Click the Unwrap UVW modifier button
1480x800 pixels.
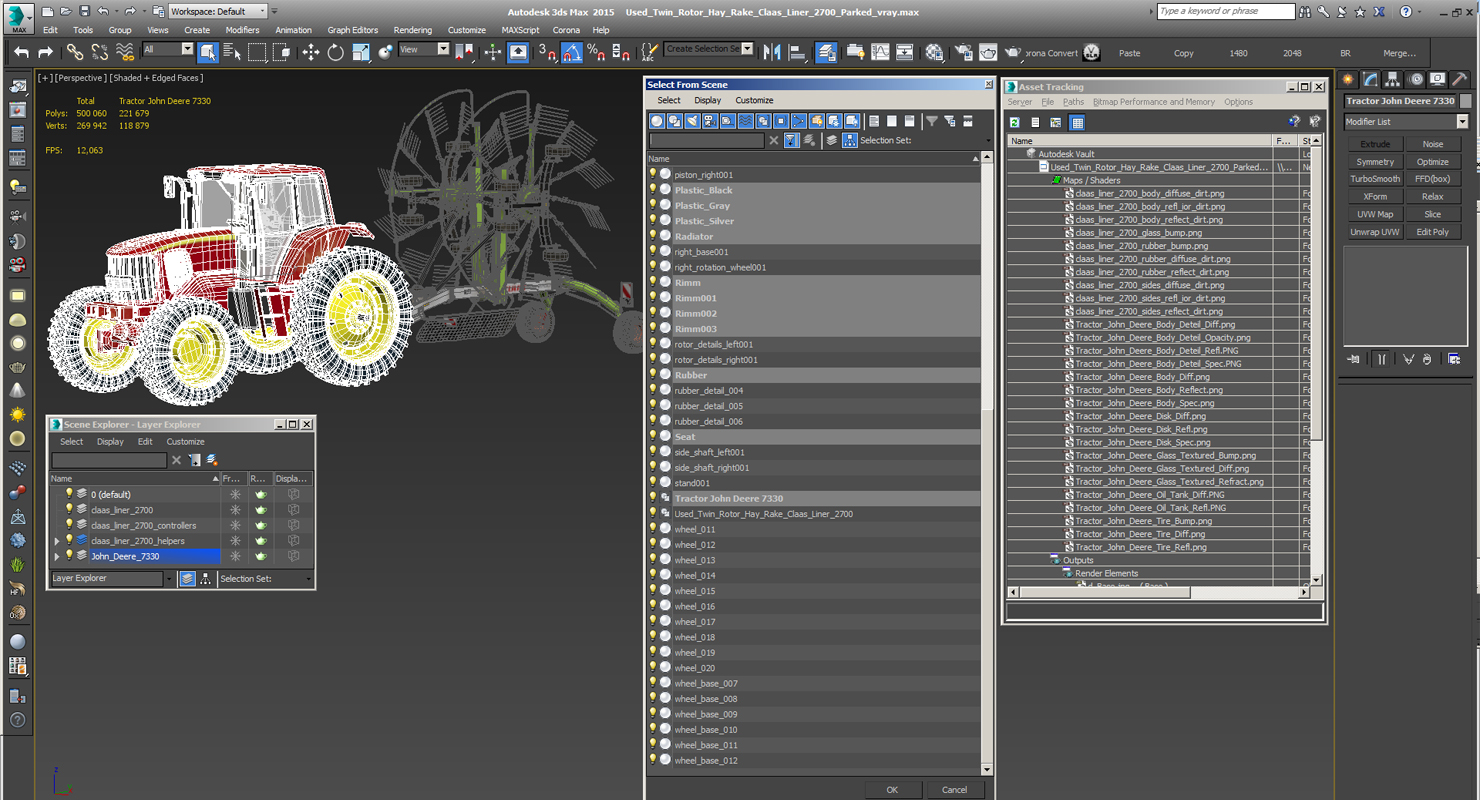(1374, 232)
